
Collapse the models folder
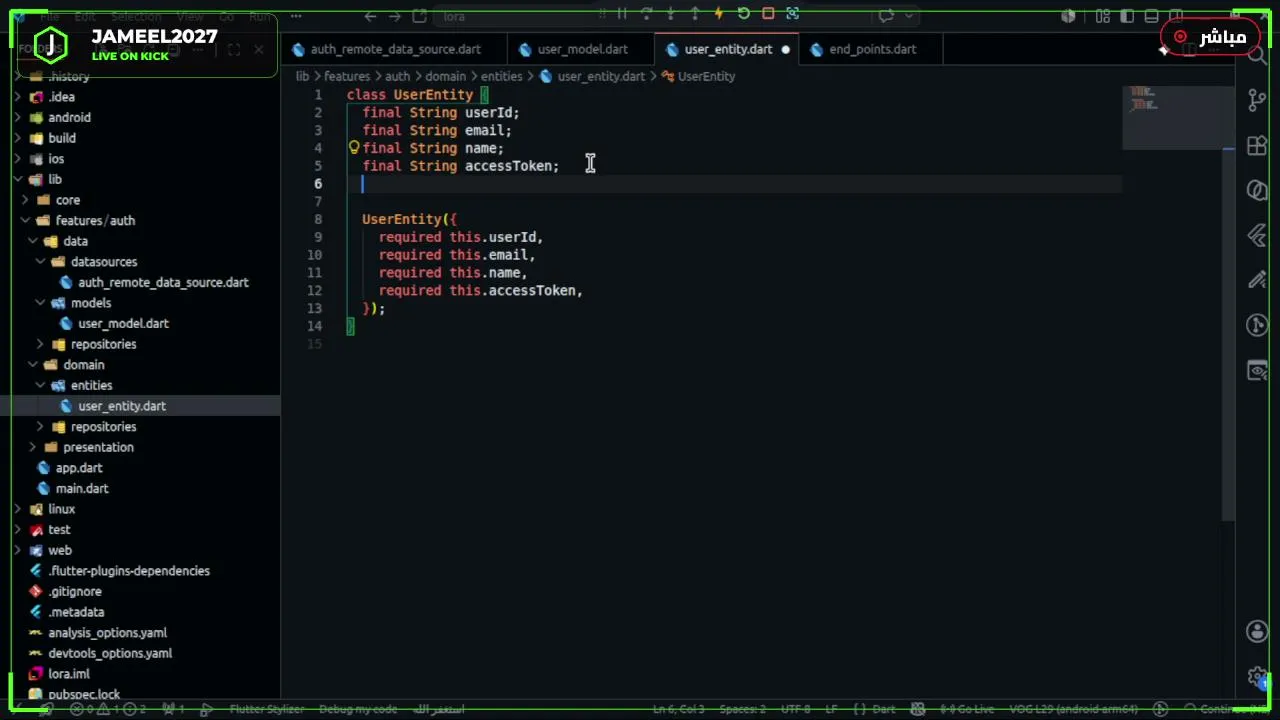[x=41, y=303]
